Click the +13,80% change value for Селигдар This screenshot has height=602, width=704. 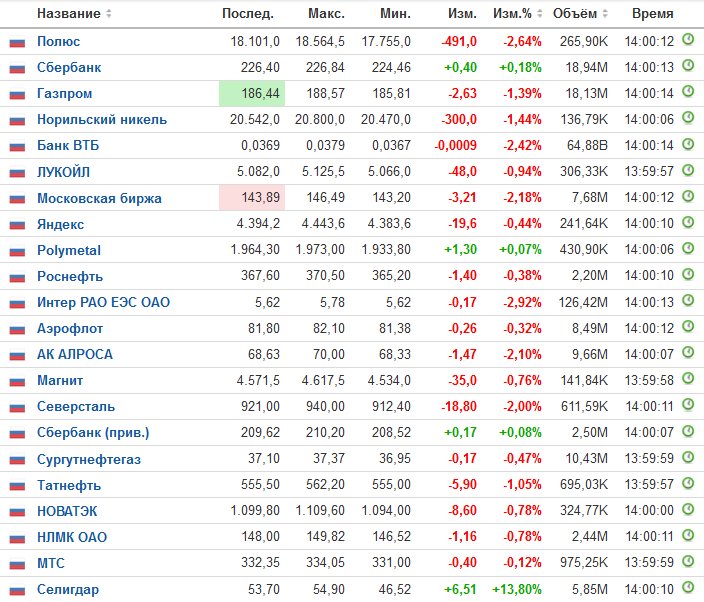[517, 589]
